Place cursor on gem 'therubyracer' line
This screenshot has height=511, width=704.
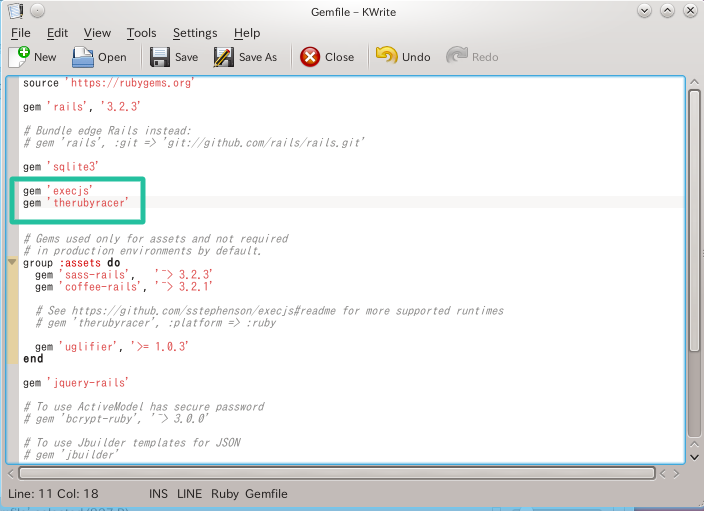coord(75,203)
